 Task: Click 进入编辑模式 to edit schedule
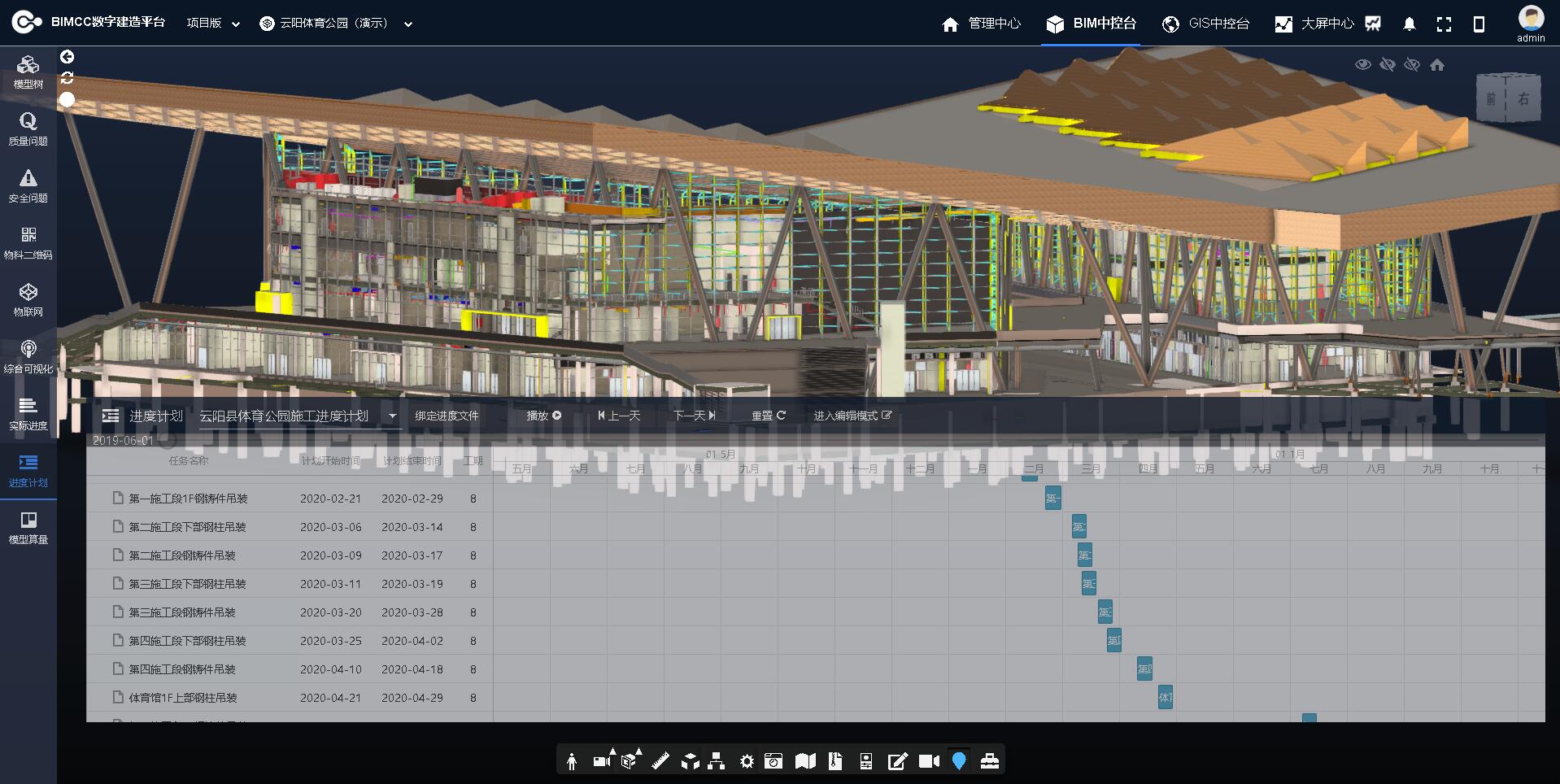click(852, 416)
